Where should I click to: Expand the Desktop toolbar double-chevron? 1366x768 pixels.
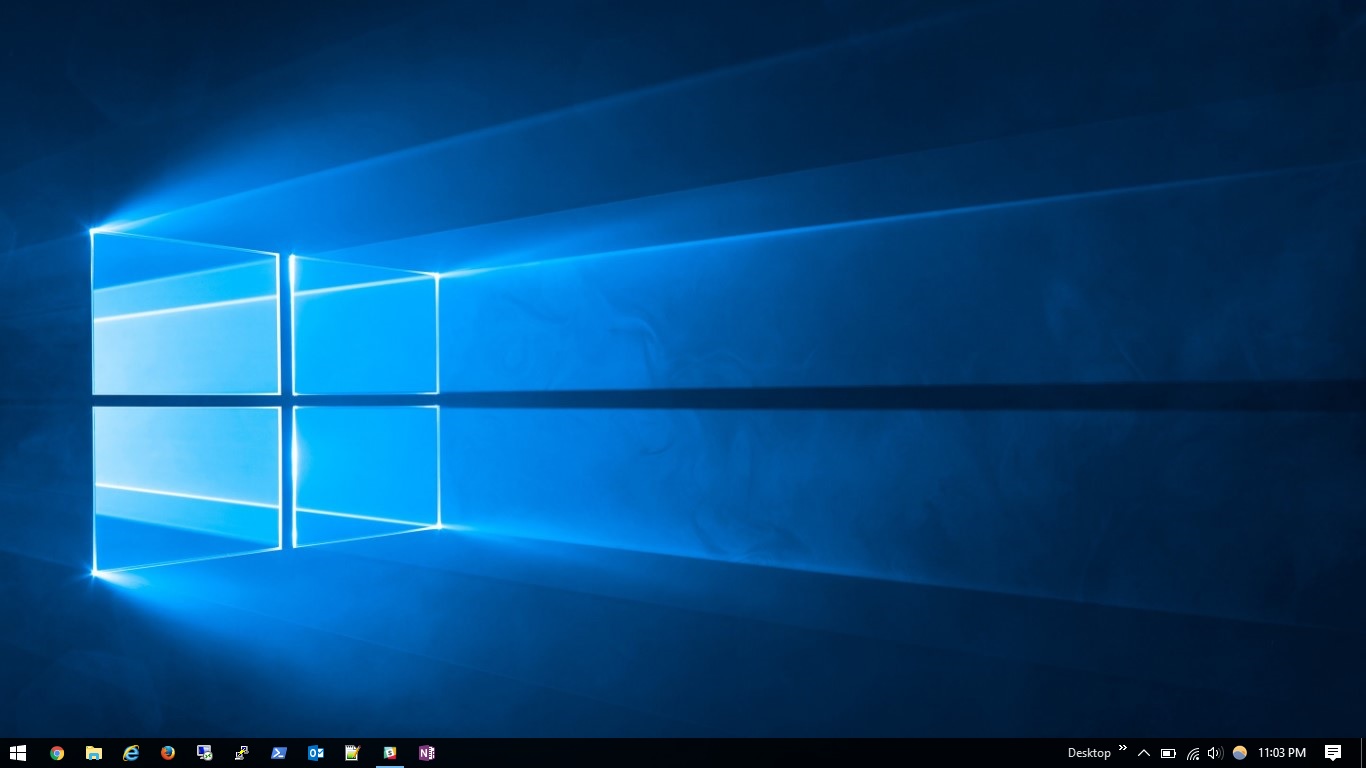click(x=1123, y=748)
